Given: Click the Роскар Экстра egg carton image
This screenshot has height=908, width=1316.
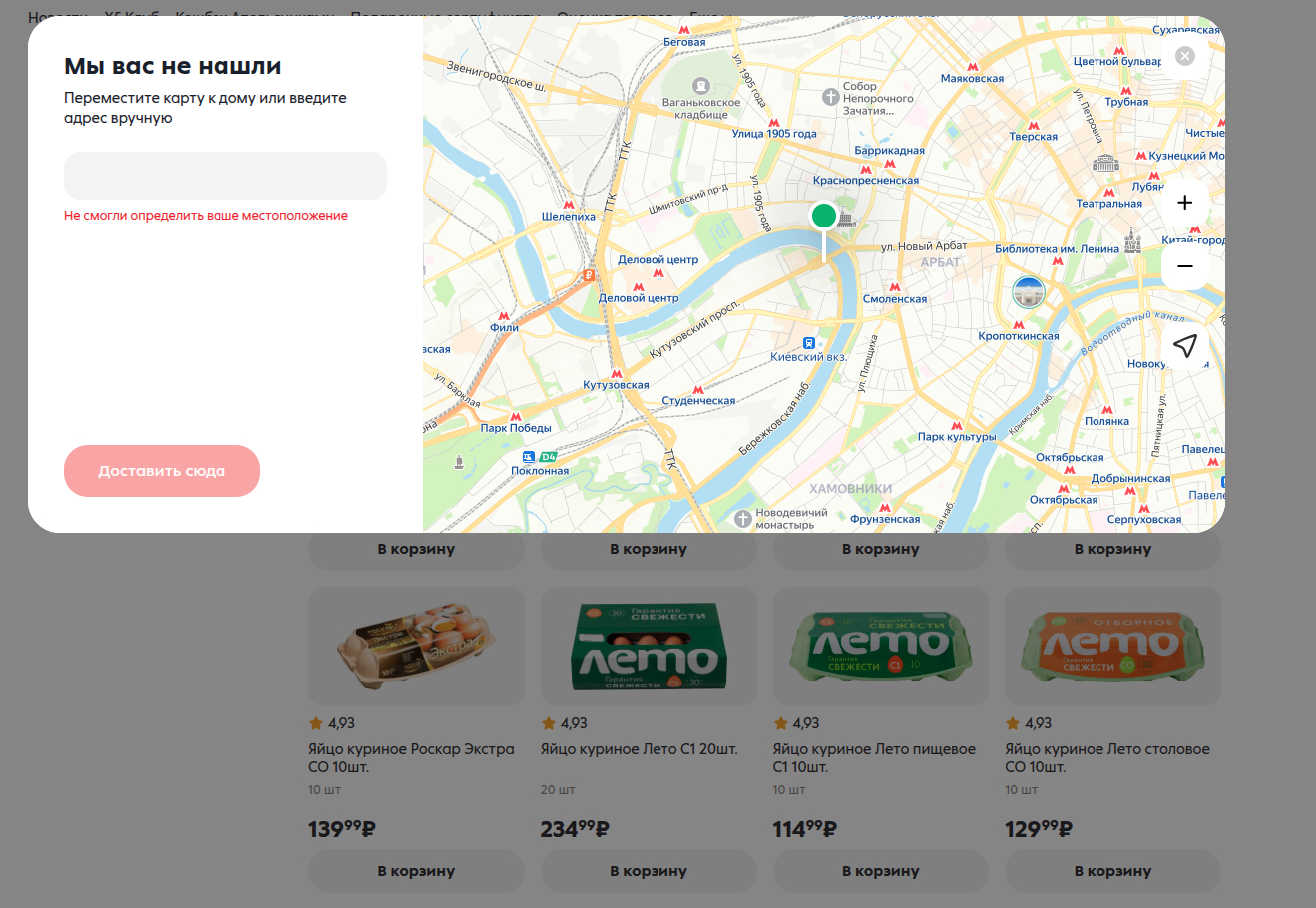Looking at the screenshot, I should pyautogui.click(x=416, y=647).
